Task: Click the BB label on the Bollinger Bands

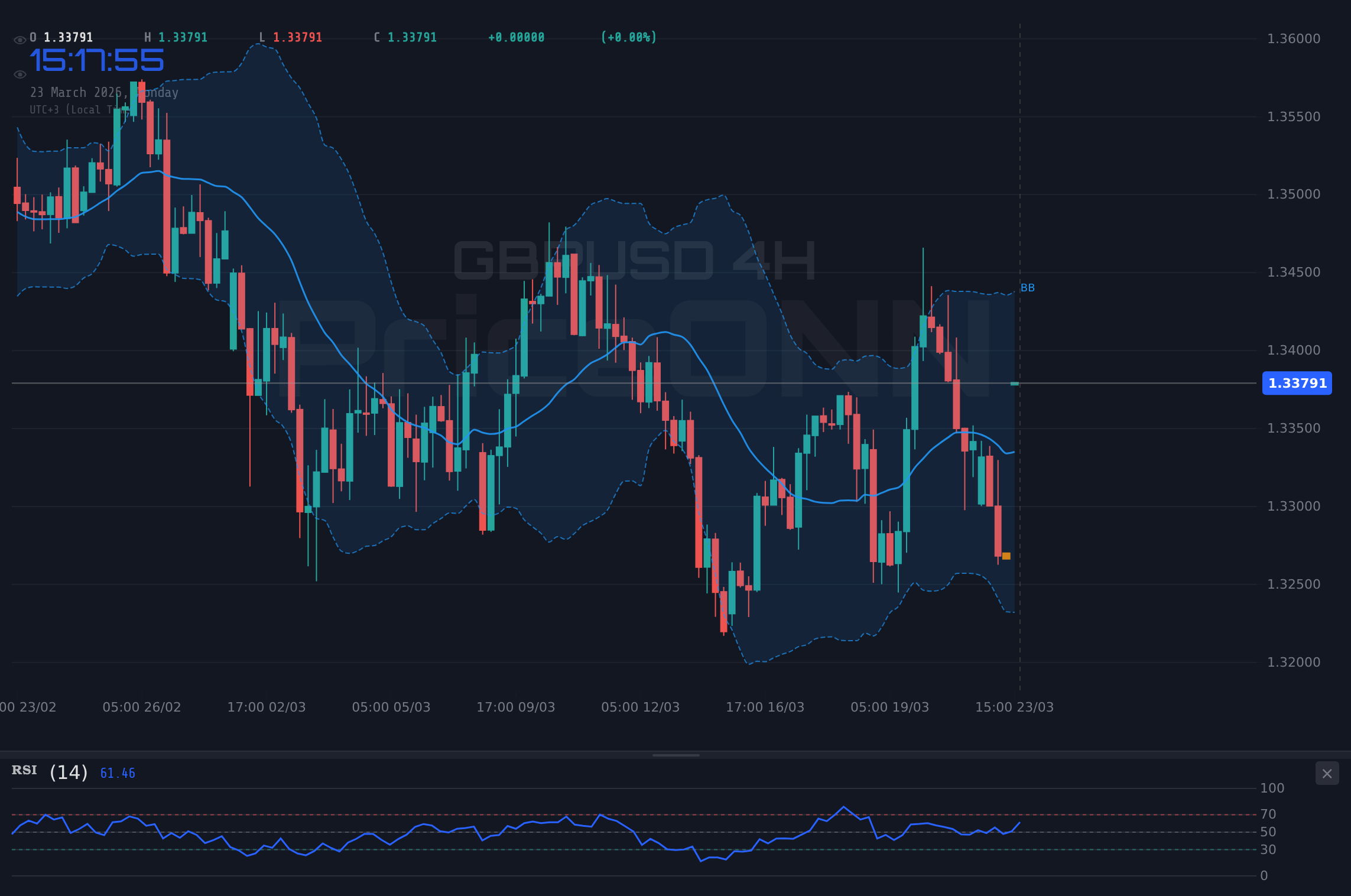Action: (x=1027, y=288)
